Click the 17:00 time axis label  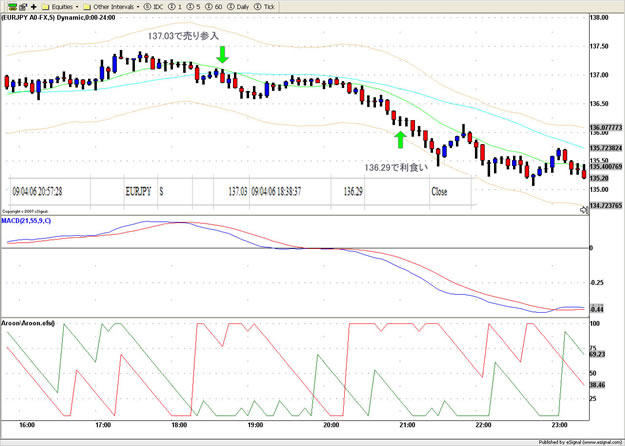pos(103,425)
